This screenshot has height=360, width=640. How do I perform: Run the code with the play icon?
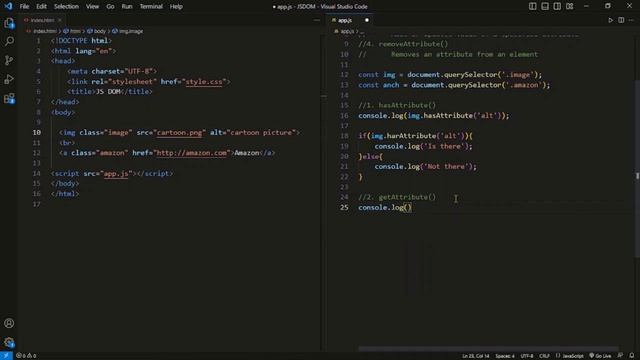click(610, 20)
